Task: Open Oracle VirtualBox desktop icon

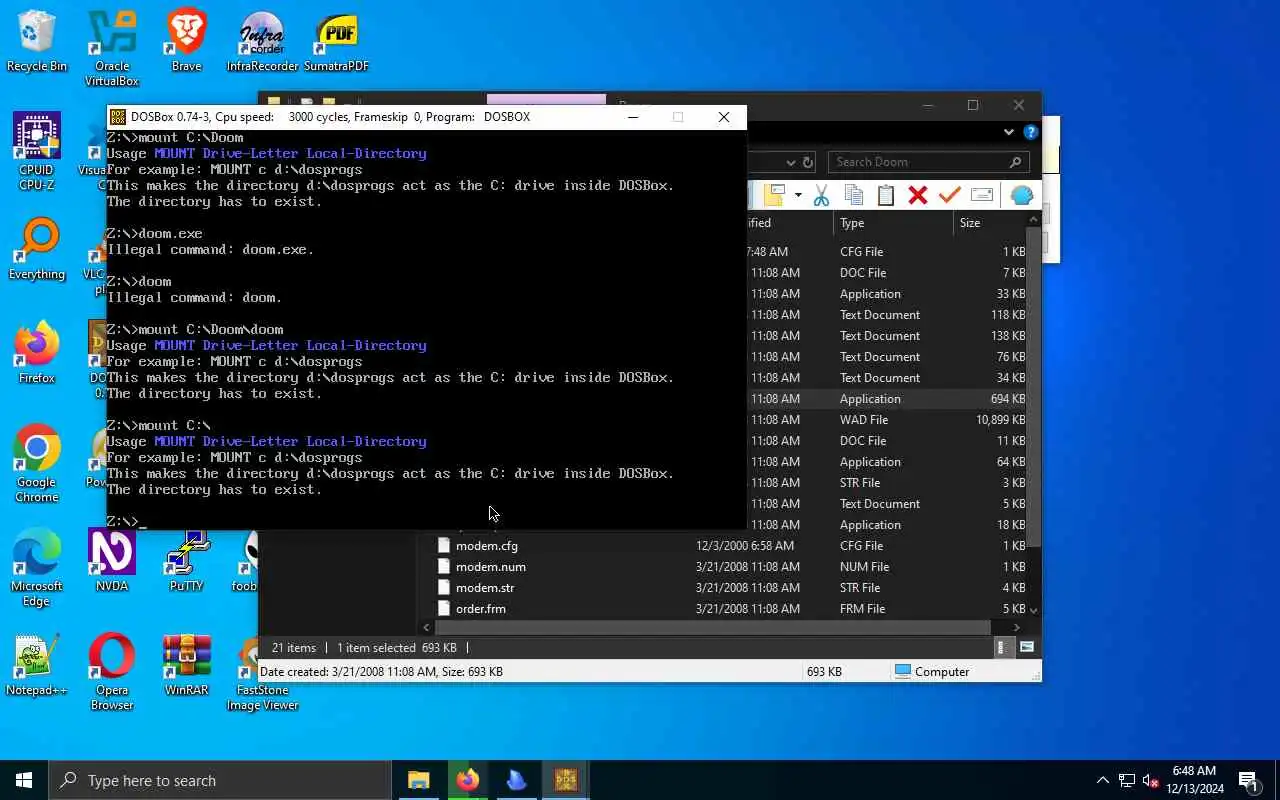Action: click(112, 48)
